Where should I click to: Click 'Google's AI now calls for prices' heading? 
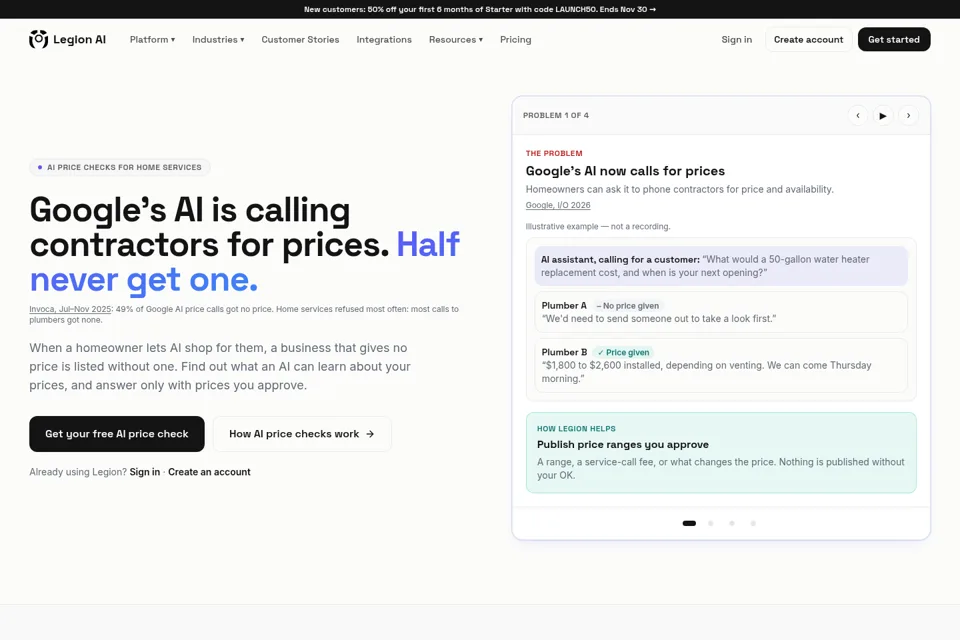click(x=625, y=171)
